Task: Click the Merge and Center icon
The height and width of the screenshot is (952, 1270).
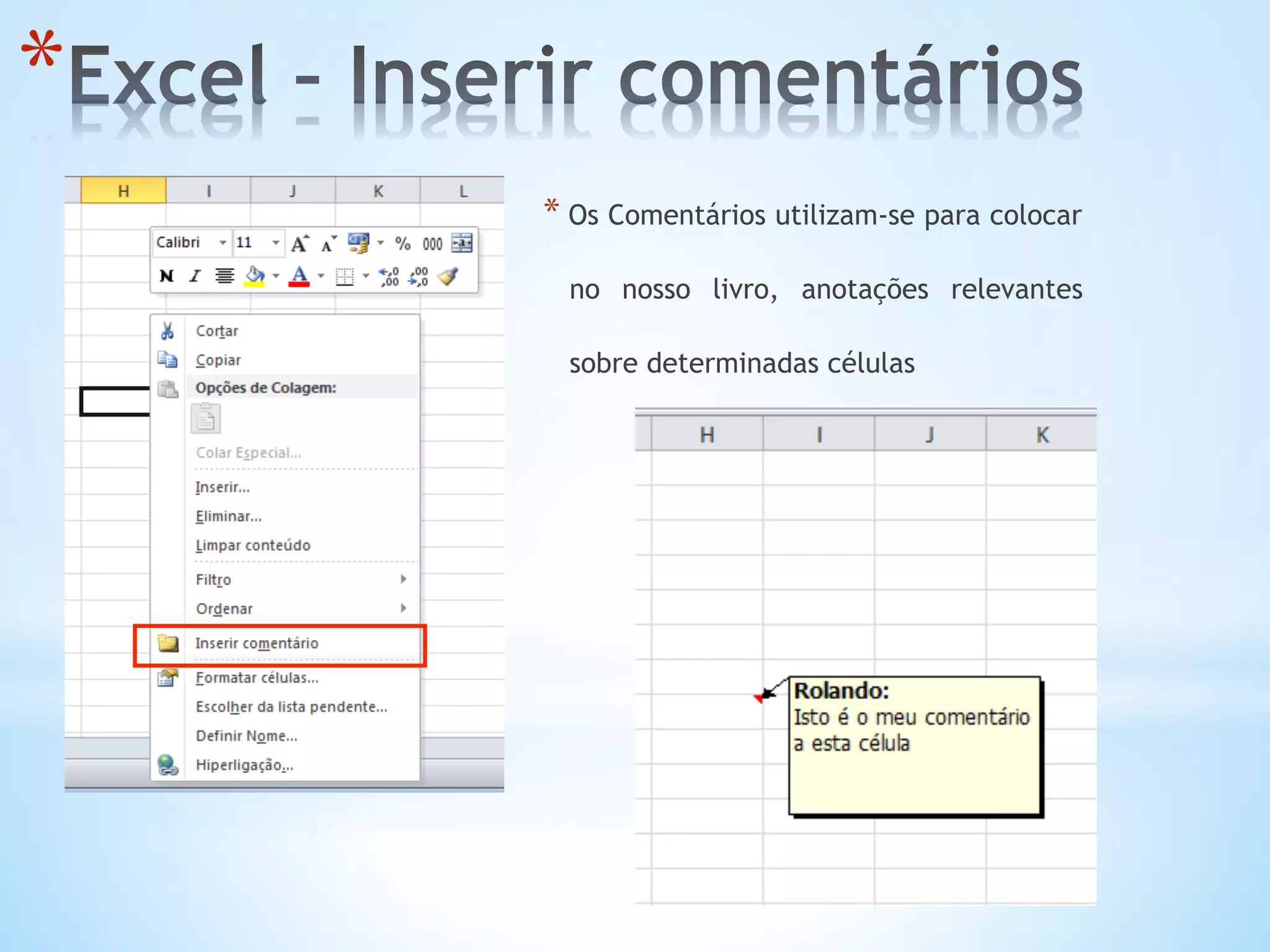Action: [x=462, y=243]
